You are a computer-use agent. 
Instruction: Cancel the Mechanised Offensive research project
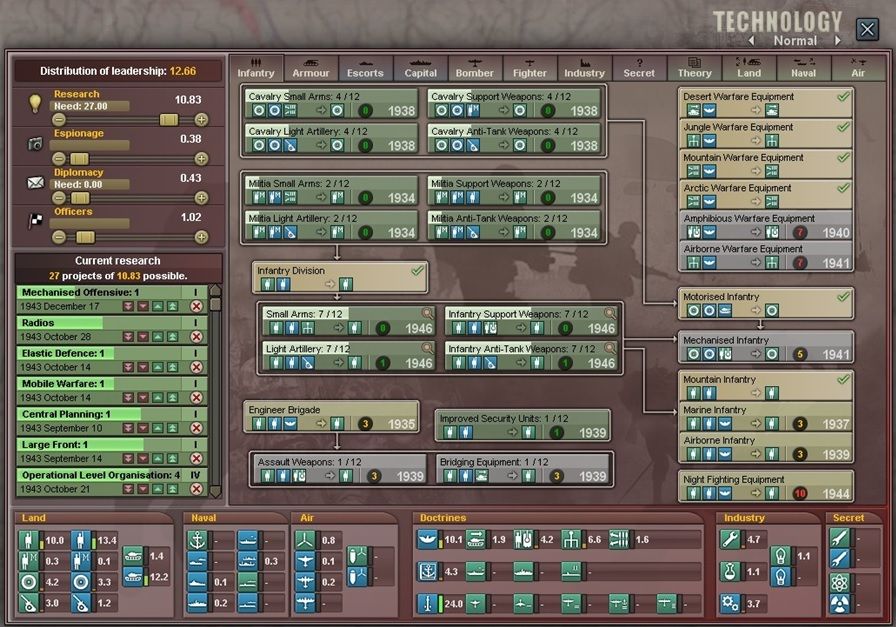coord(196,306)
